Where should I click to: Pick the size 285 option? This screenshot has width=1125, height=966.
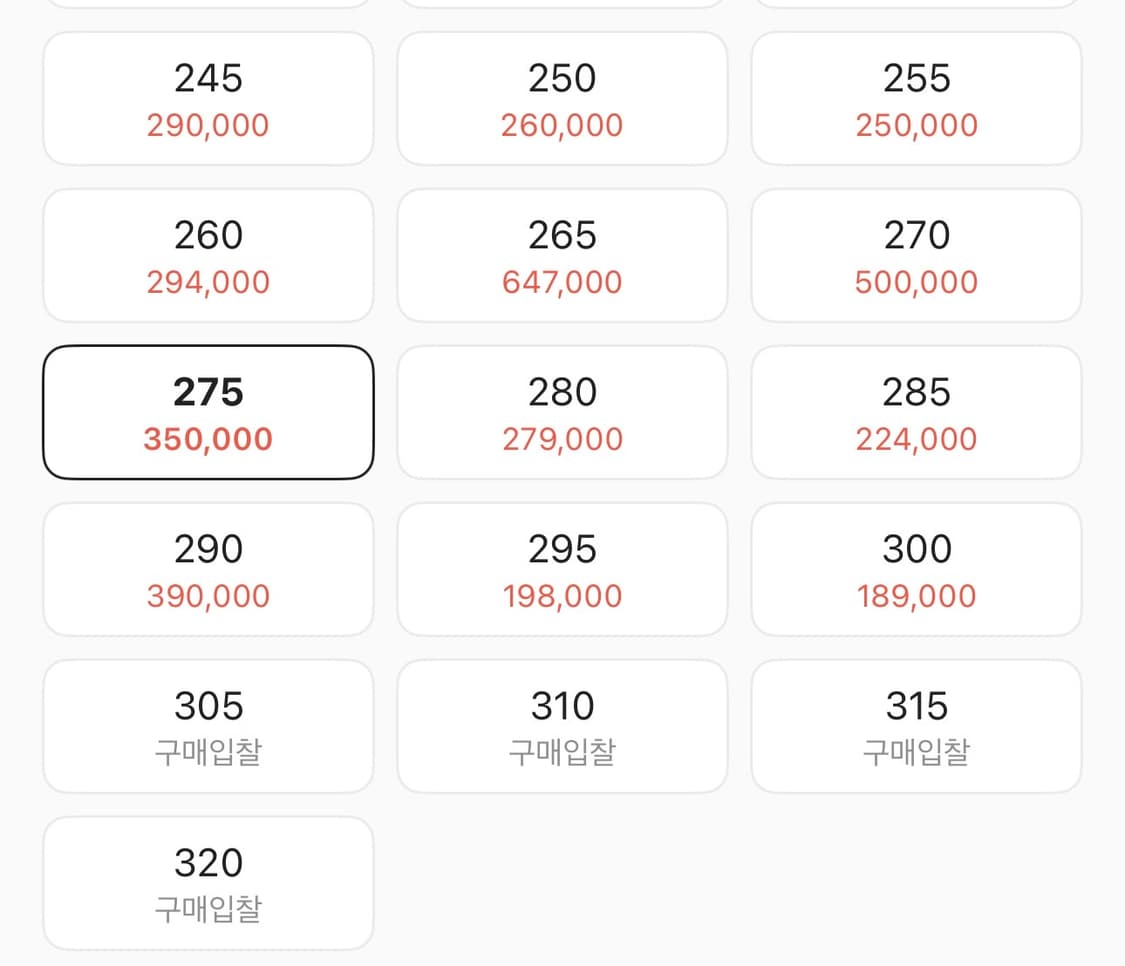[x=916, y=412]
